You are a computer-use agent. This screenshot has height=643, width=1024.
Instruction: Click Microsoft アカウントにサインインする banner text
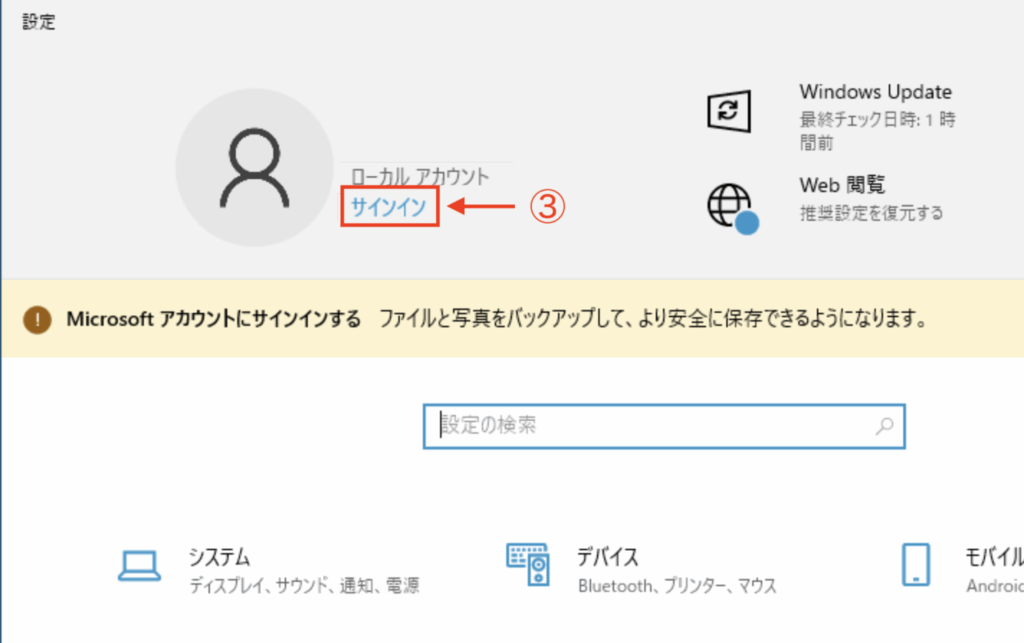click(213, 319)
